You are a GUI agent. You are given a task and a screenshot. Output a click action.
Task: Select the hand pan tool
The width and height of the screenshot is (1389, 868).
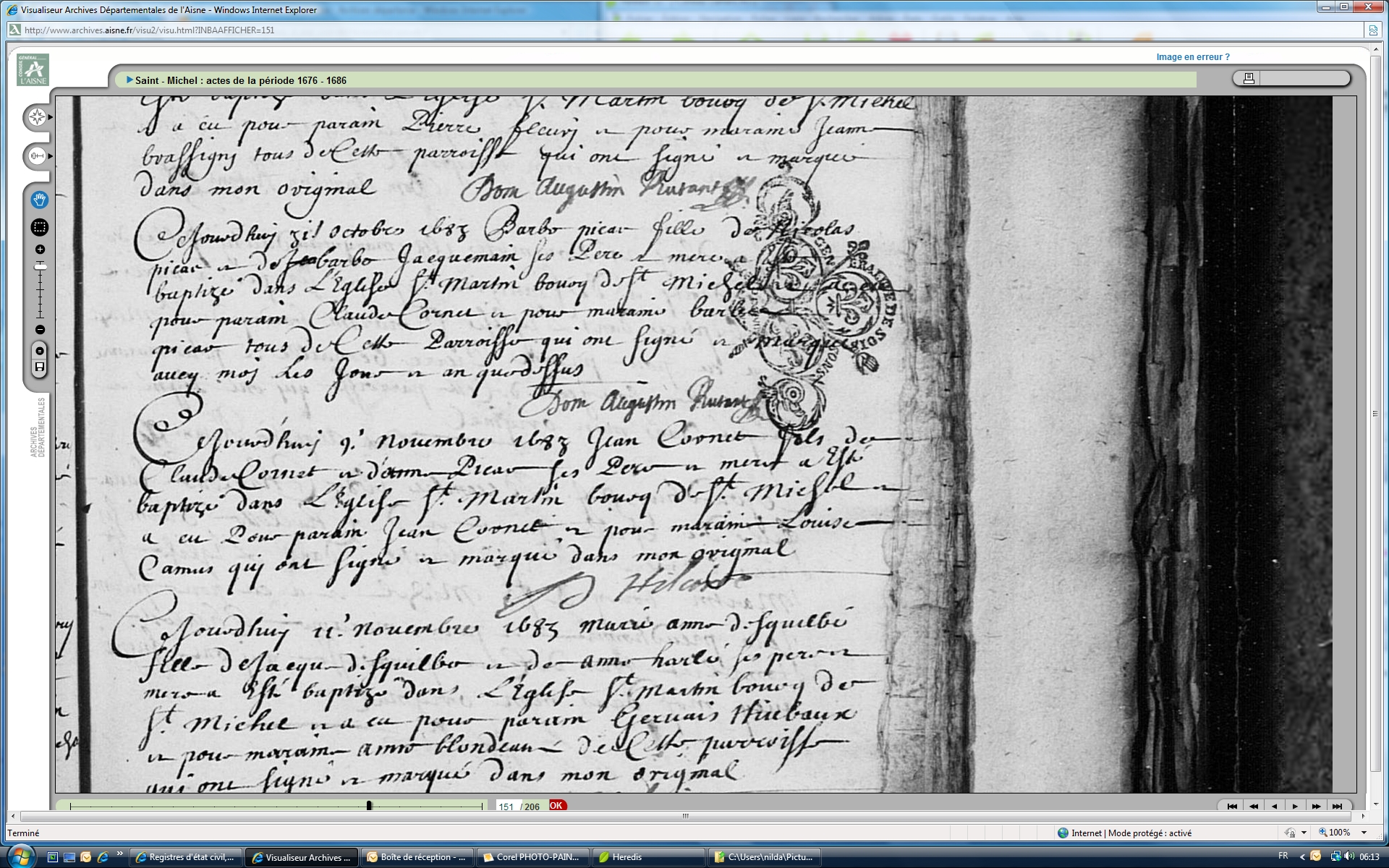[x=40, y=199]
